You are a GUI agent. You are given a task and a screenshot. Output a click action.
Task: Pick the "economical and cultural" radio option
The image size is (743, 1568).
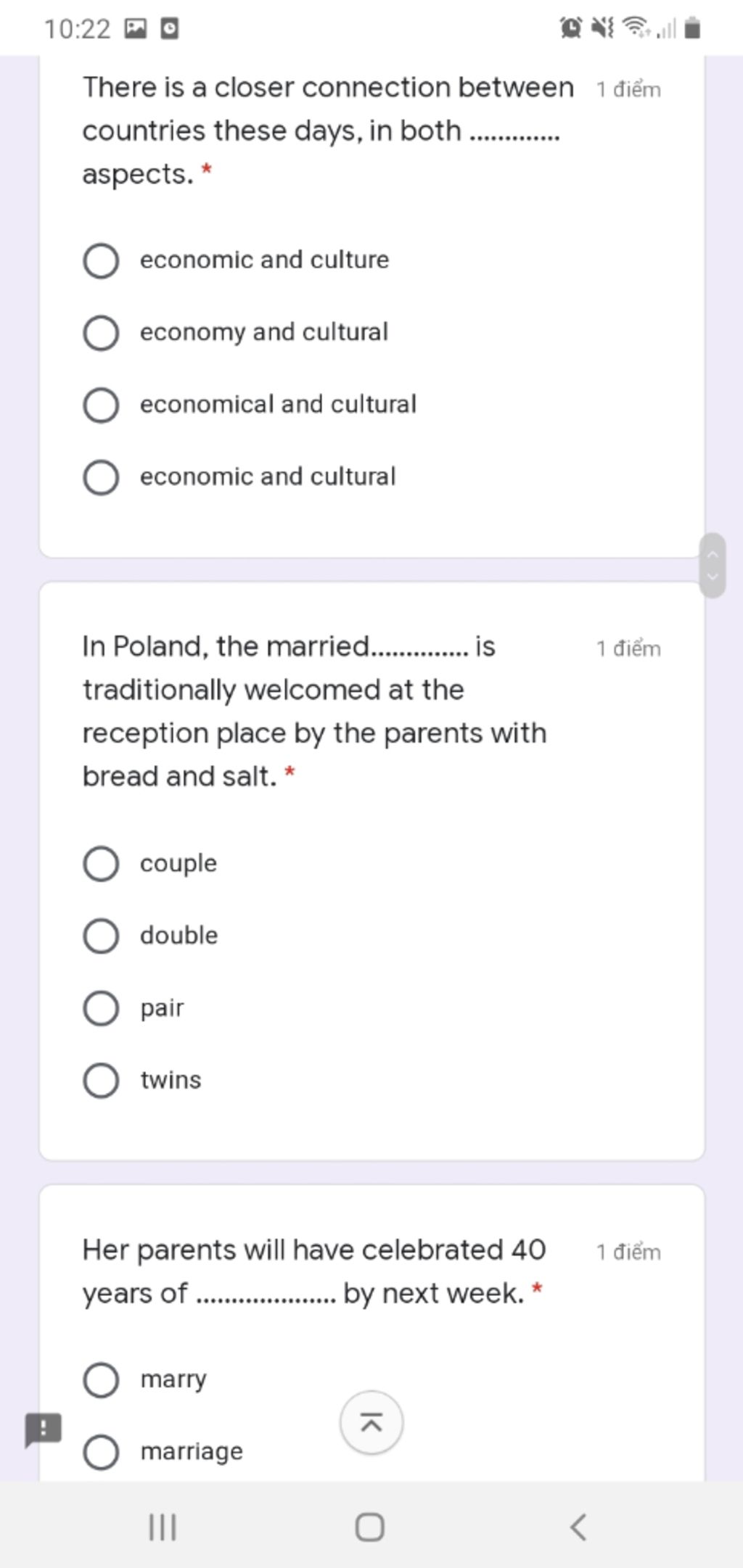coord(102,405)
